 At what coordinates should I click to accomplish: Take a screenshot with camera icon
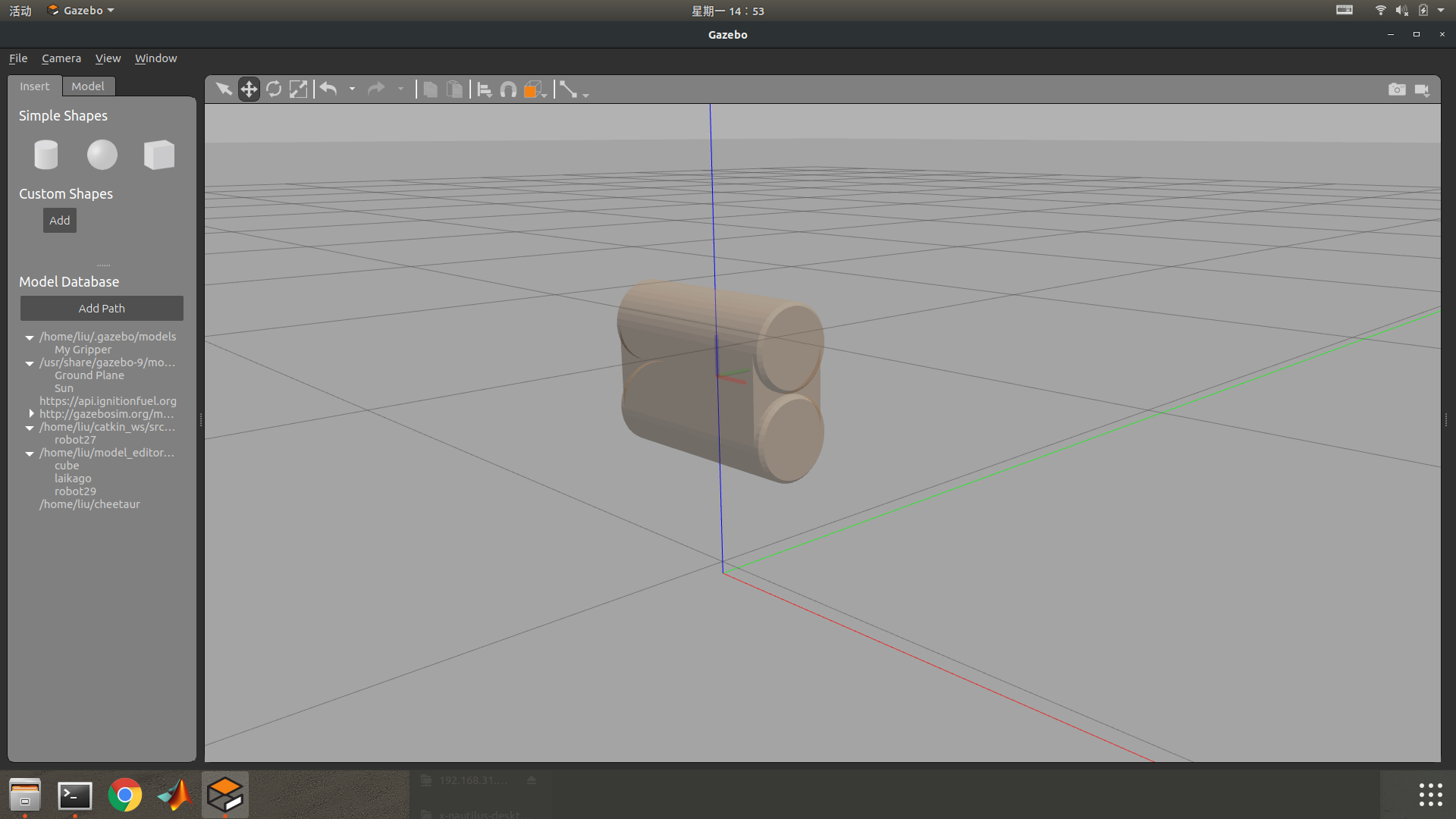coord(1397,89)
